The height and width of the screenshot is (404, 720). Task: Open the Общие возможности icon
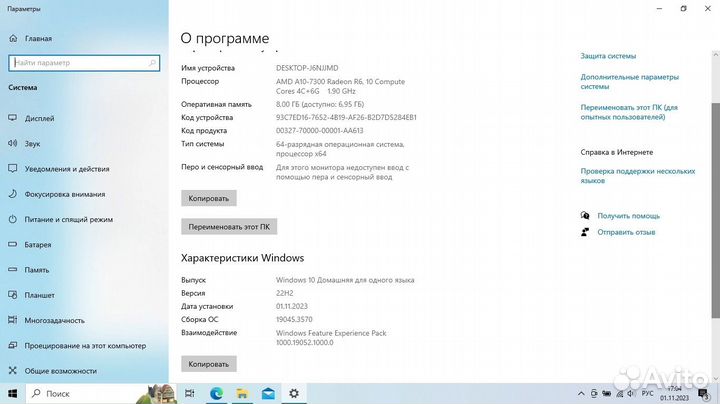tap(13, 370)
